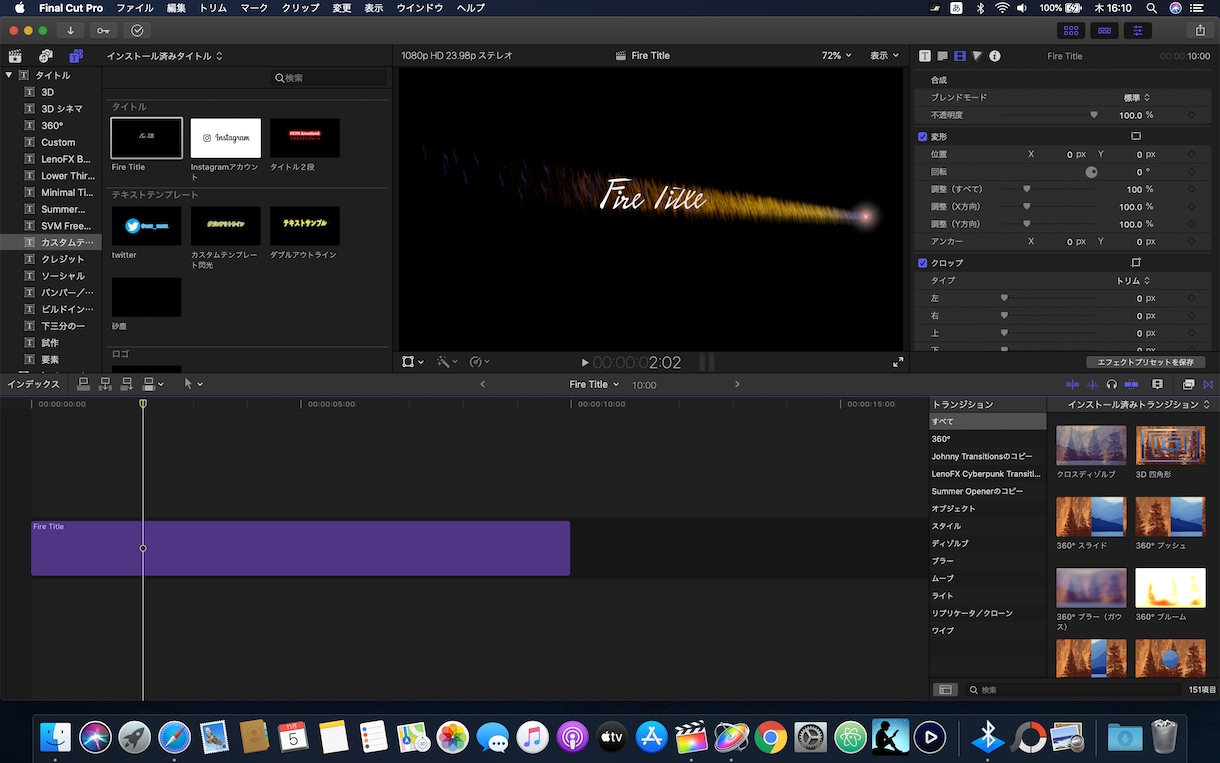Open the viewer transform tool dropdown
1220x763 pixels.
point(412,362)
